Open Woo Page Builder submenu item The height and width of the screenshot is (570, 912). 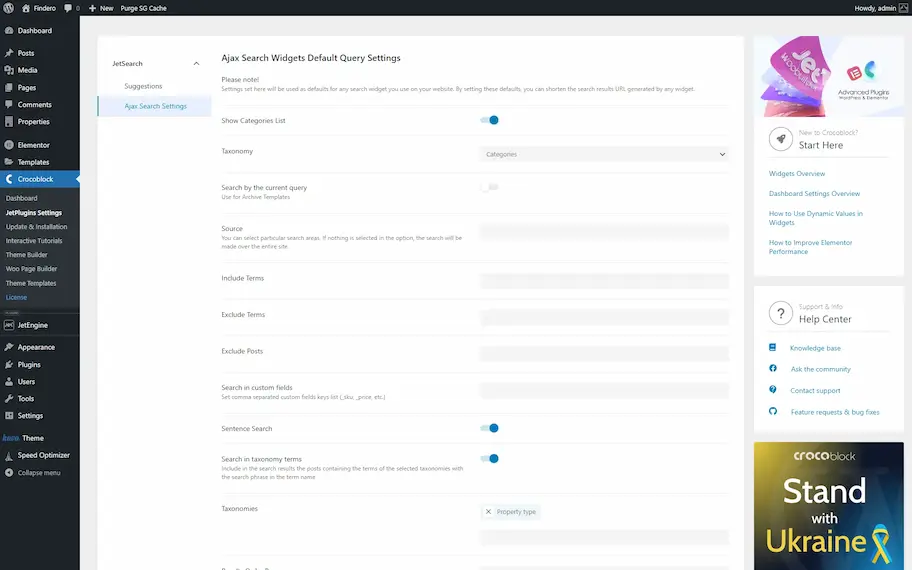click(31, 269)
